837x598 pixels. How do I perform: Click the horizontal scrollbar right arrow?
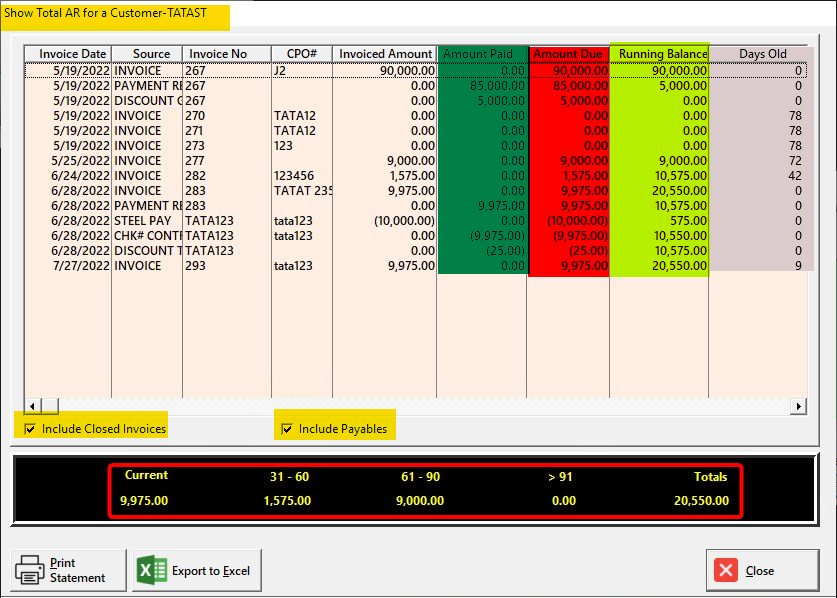pyautogui.click(x=798, y=406)
